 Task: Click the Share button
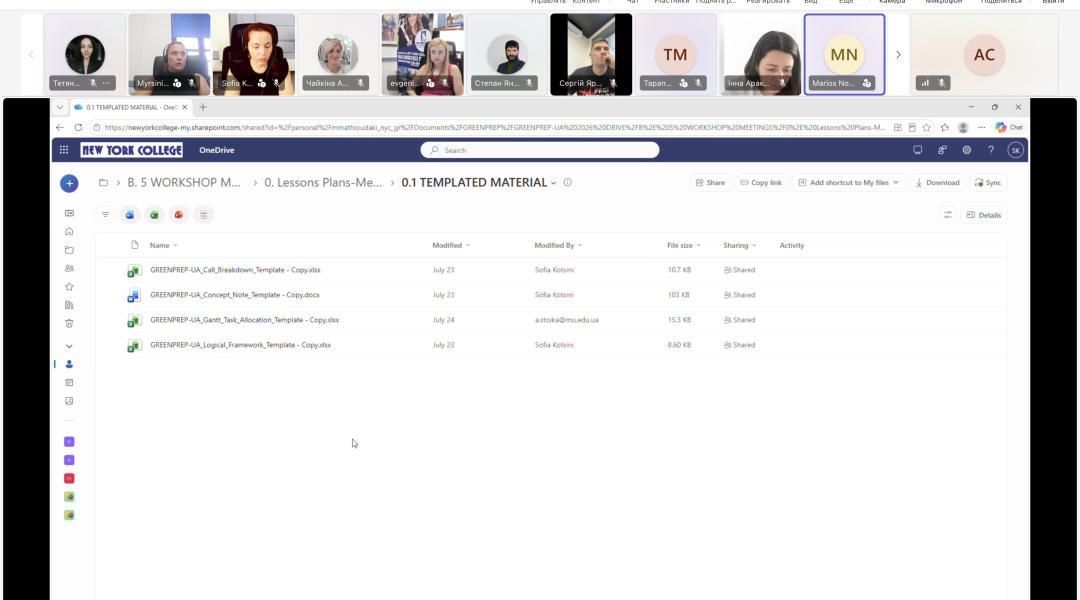click(710, 183)
